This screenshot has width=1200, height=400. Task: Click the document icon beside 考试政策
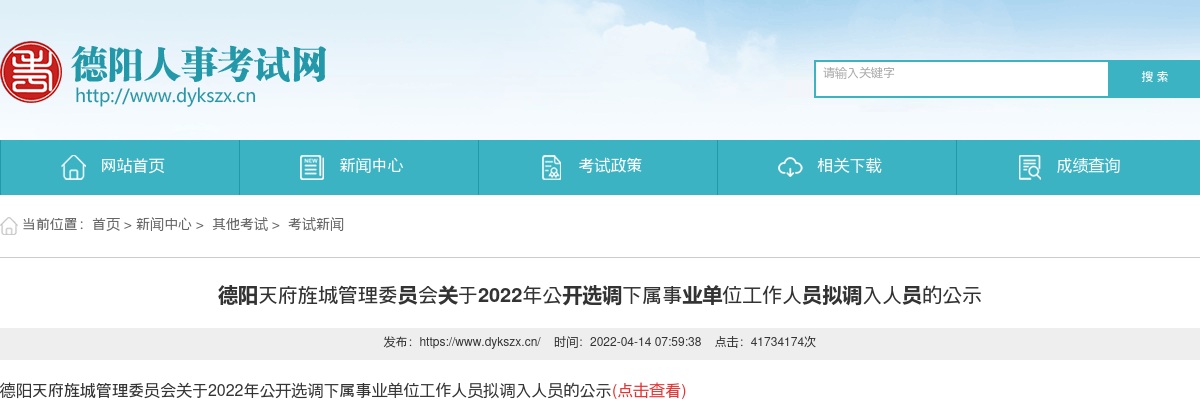551,167
